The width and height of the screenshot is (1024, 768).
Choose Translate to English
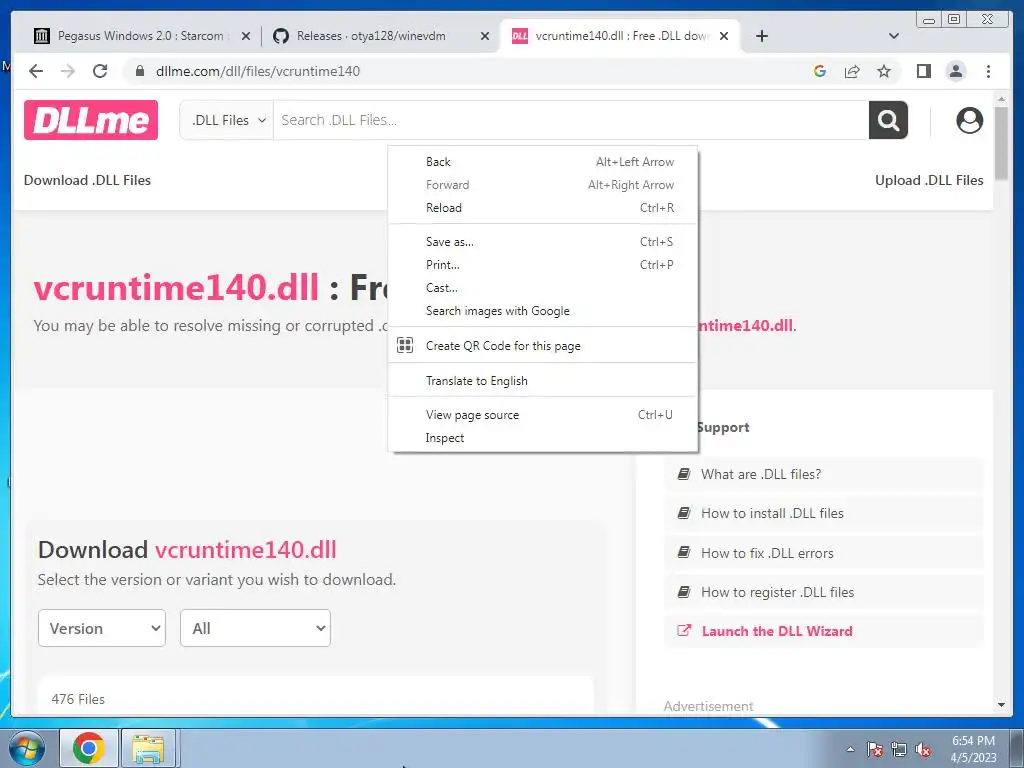(543, 381)
